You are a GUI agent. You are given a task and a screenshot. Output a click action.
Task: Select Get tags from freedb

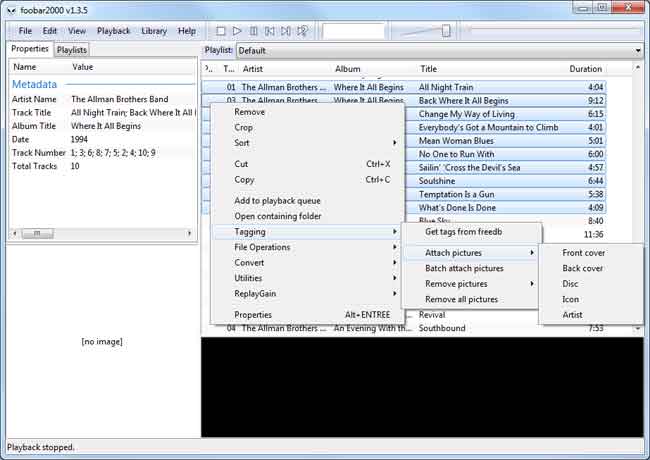(x=471, y=232)
